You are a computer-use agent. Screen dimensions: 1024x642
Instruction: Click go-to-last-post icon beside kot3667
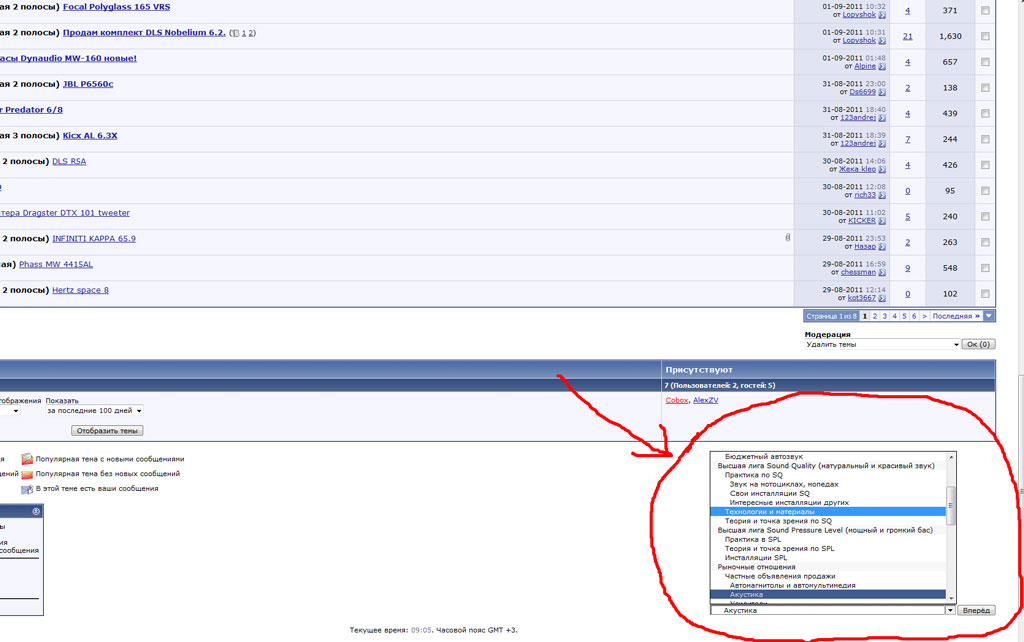coord(882,298)
